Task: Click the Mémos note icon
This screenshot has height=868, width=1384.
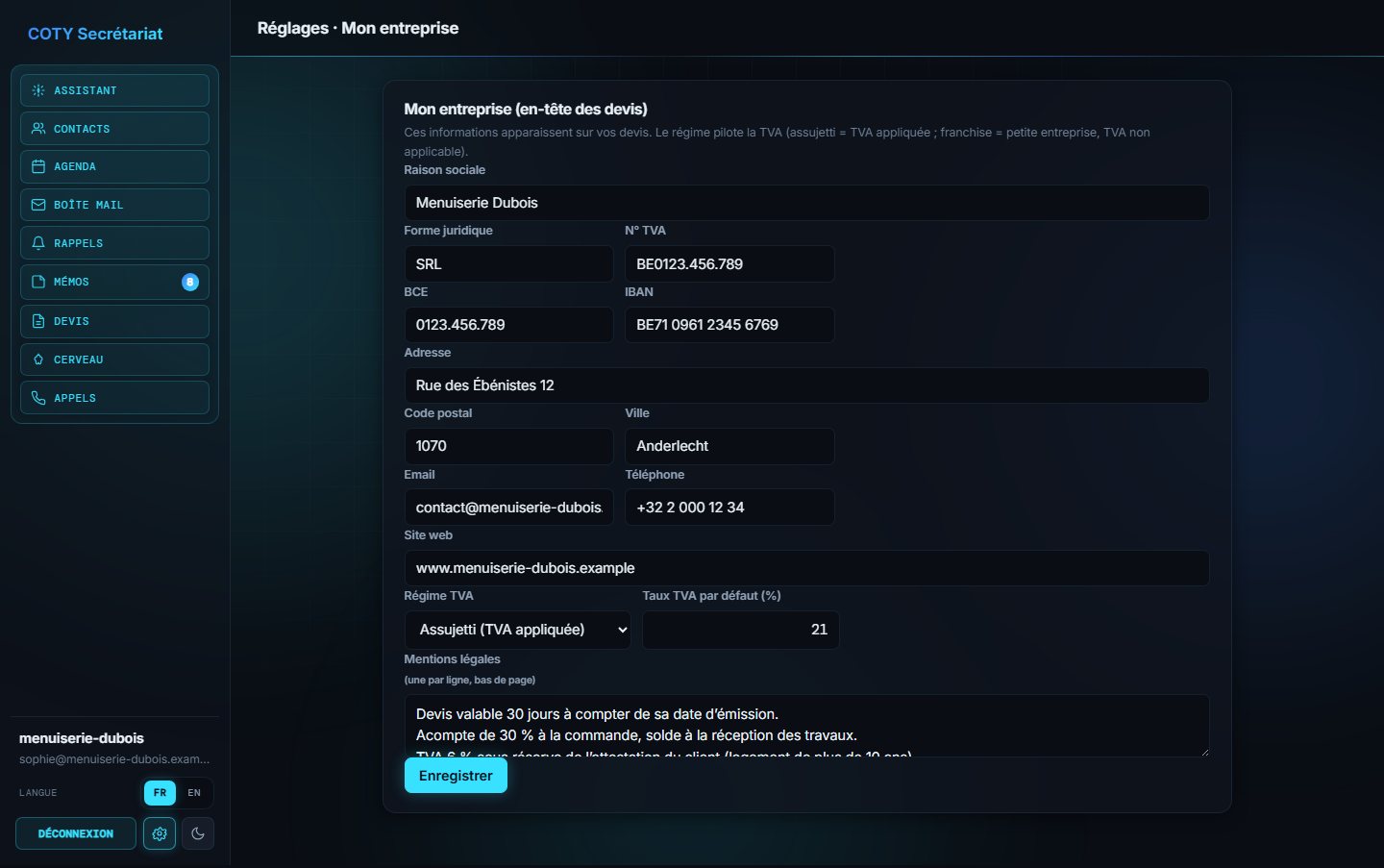Action: click(x=38, y=282)
